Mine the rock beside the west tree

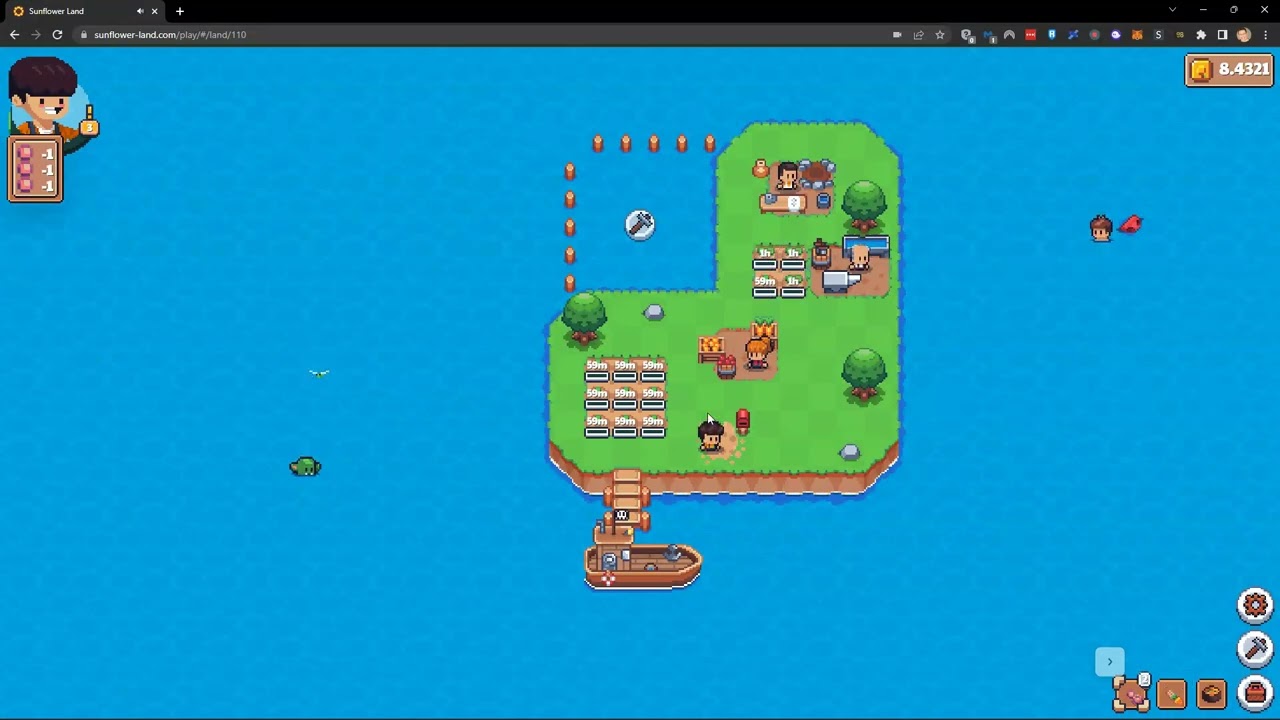pyautogui.click(x=653, y=312)
